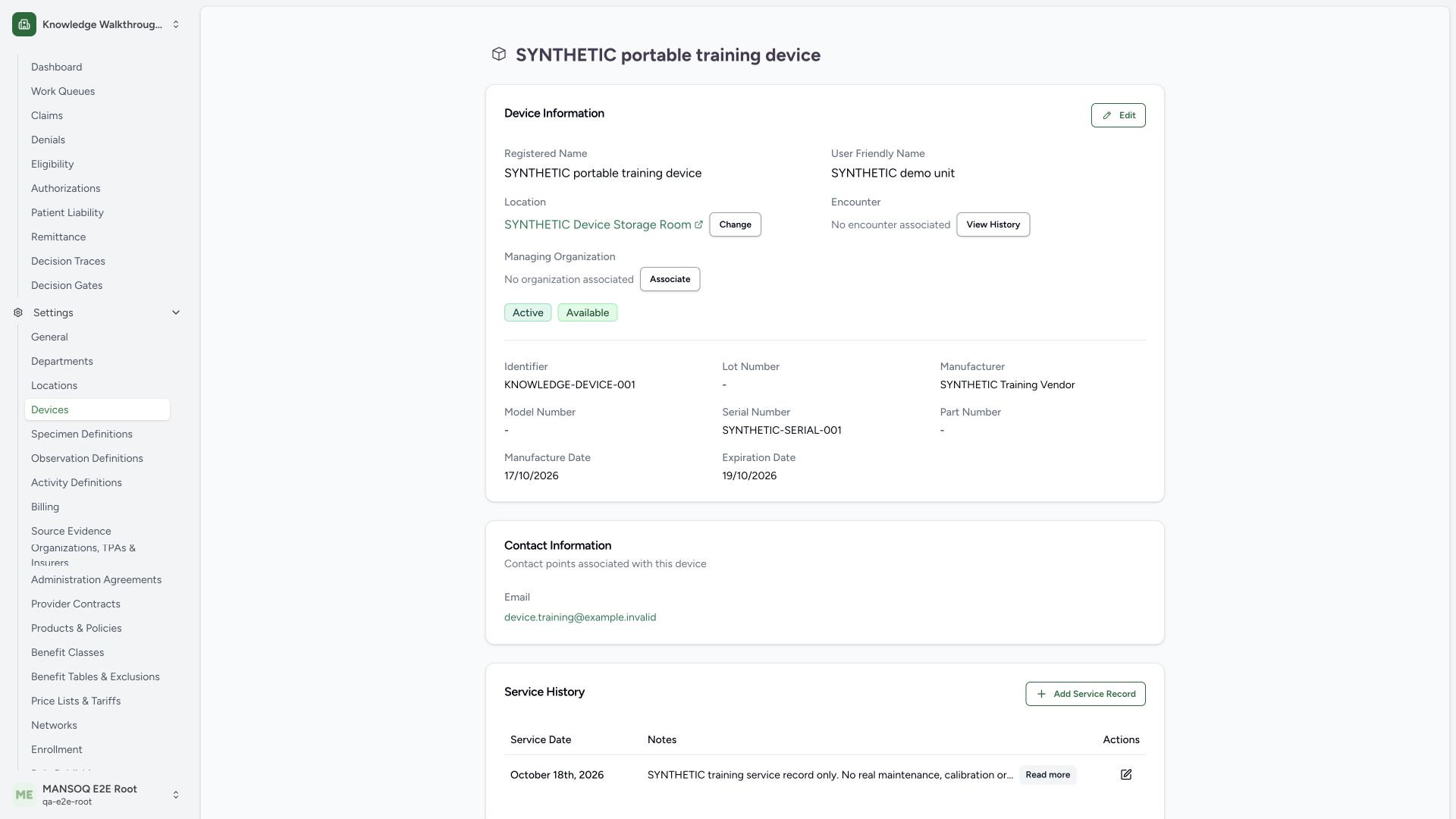Click the device cube icon beside title
The width and height of the screenshot is (1456, 819).
coord(499,55)
